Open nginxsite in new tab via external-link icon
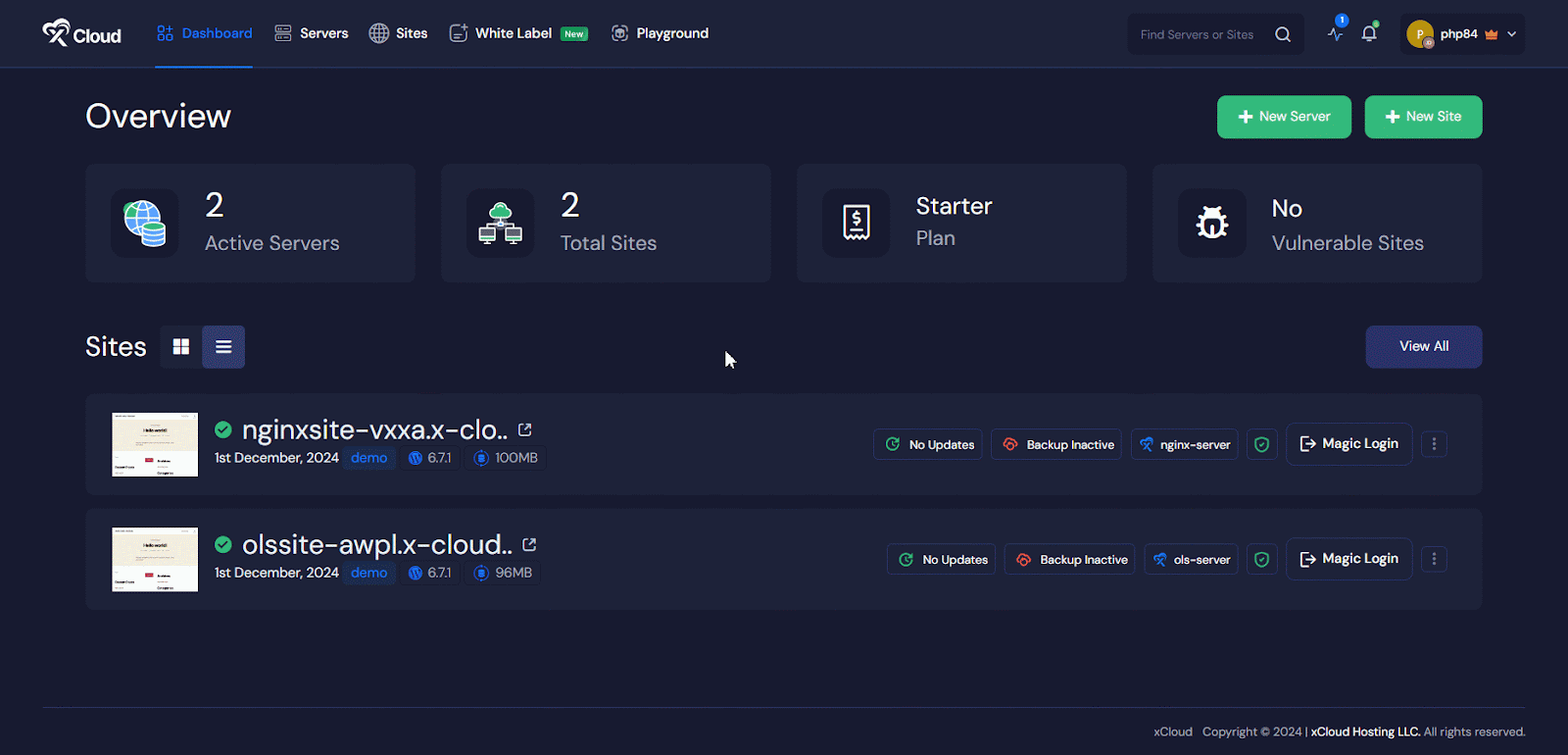 coord(525,429)
